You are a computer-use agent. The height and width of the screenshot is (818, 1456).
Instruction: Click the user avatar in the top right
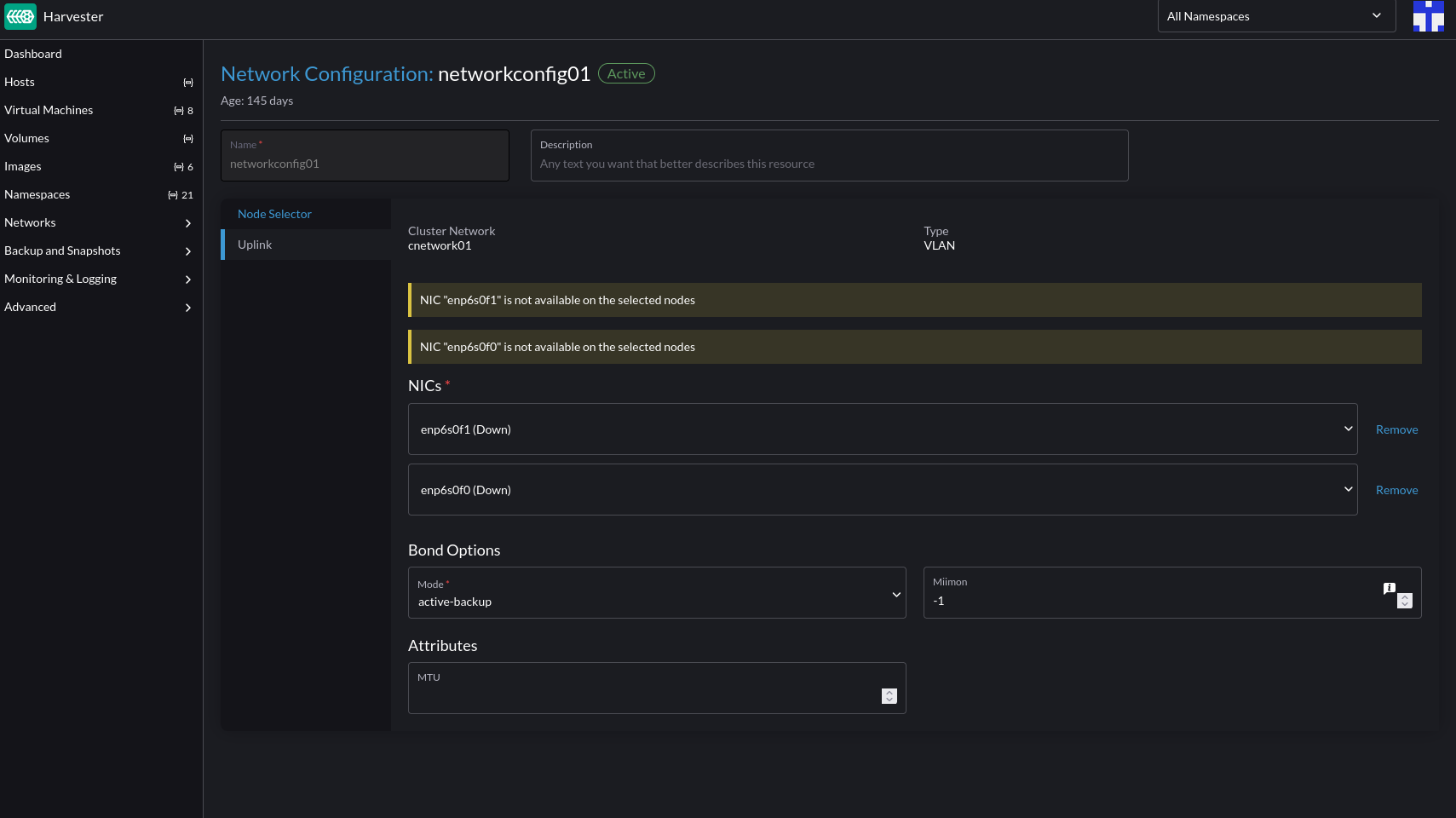point(1428,16)
